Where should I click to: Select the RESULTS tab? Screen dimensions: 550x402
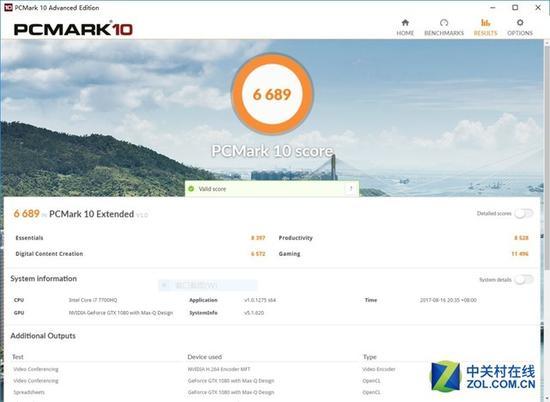[x=485, y=27]
